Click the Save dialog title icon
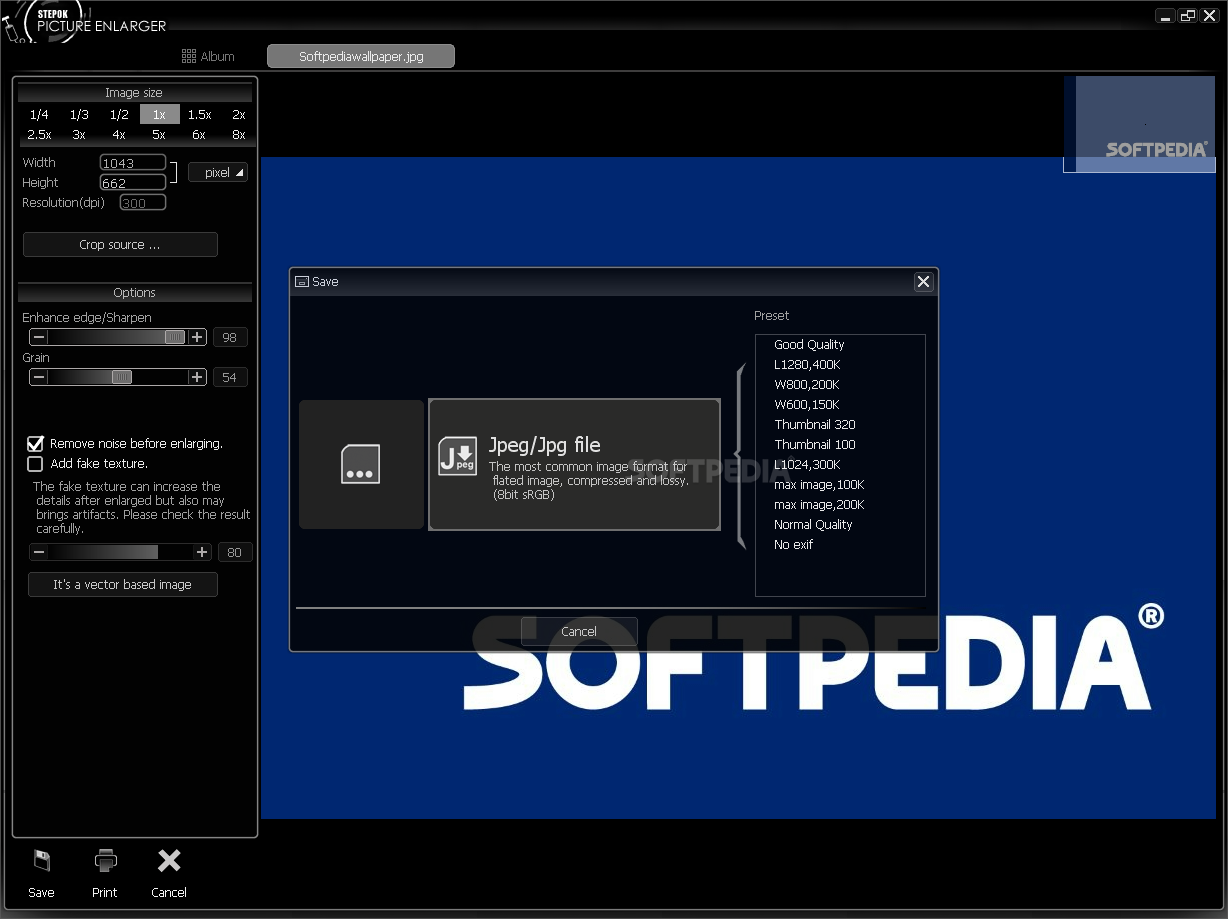Image resolution: width=1228 pixels, height=919 pixels. (301, 282)
